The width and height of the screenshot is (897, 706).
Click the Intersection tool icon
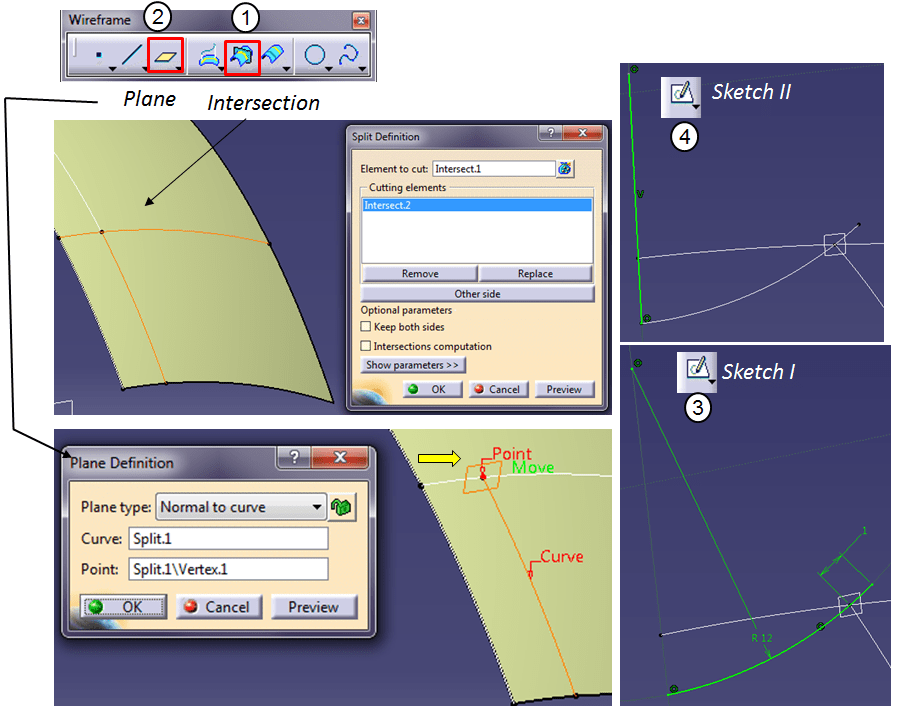coord(243,58)
